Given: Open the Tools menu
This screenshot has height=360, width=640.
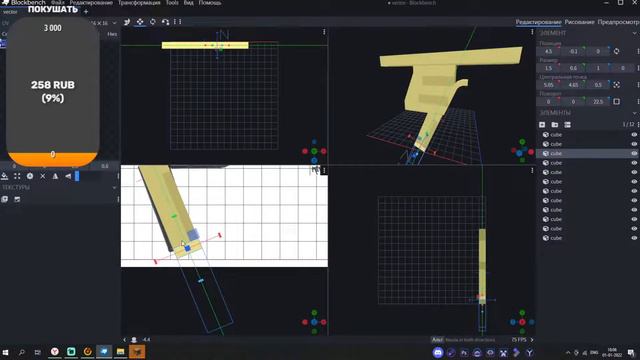Looking at the screenshot, I should tap(172, 2).
